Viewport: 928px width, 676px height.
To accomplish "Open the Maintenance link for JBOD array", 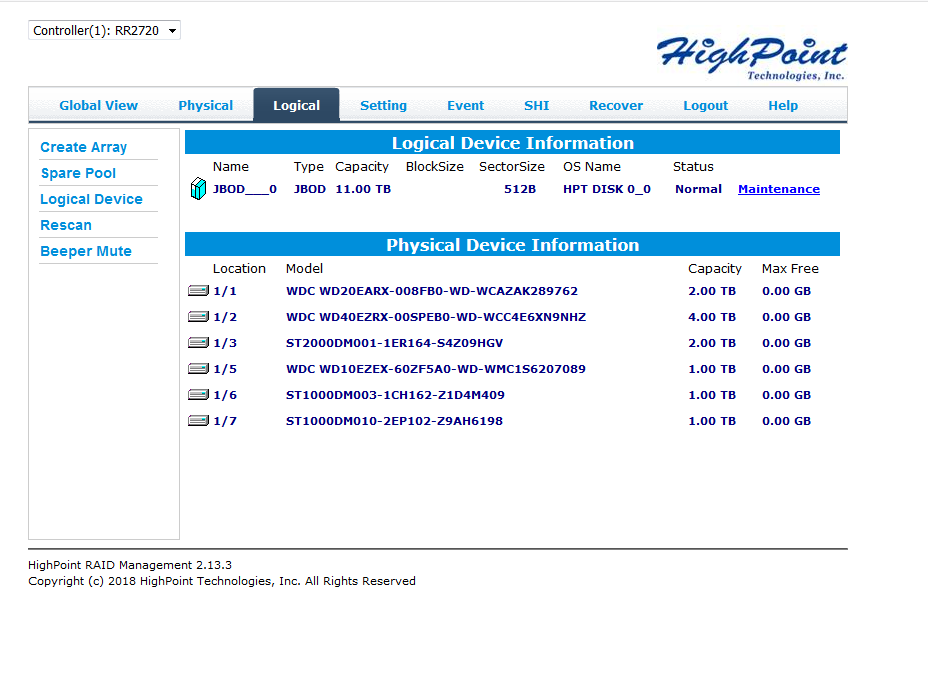I will point(779,189).
